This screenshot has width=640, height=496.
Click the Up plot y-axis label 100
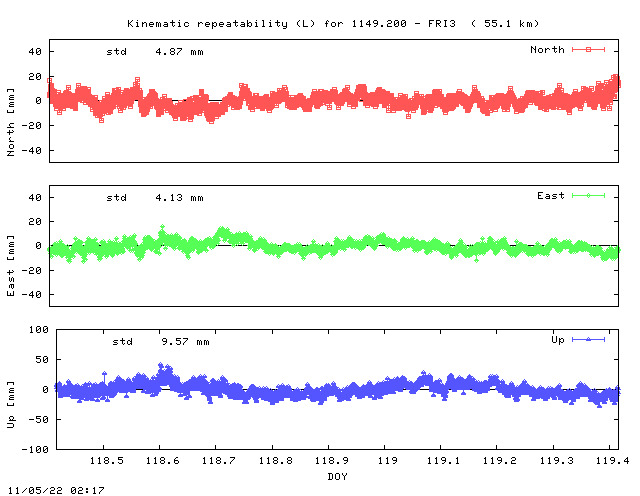coord(38,329)
